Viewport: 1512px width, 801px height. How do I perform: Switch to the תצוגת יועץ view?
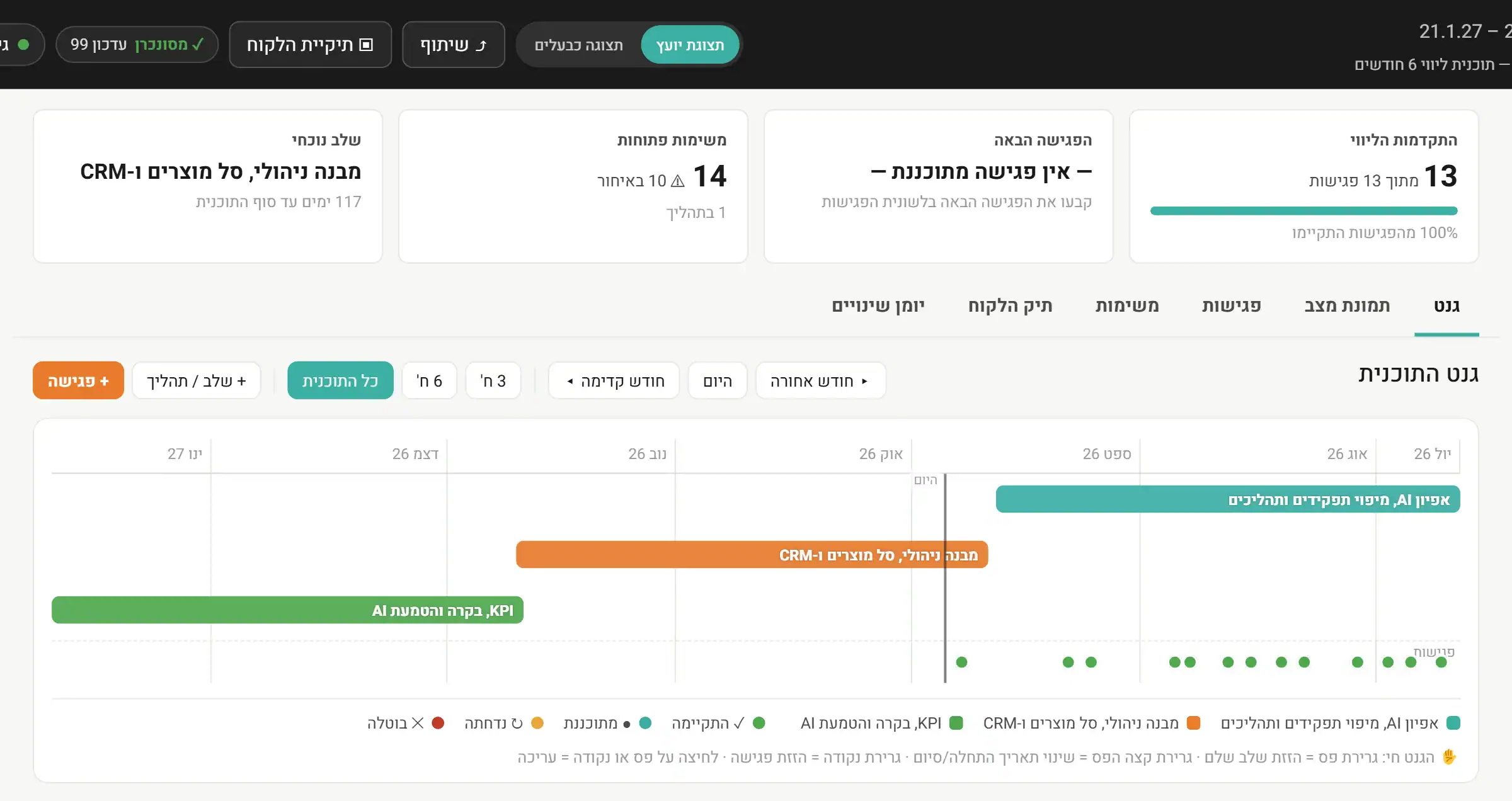[690, 45]
